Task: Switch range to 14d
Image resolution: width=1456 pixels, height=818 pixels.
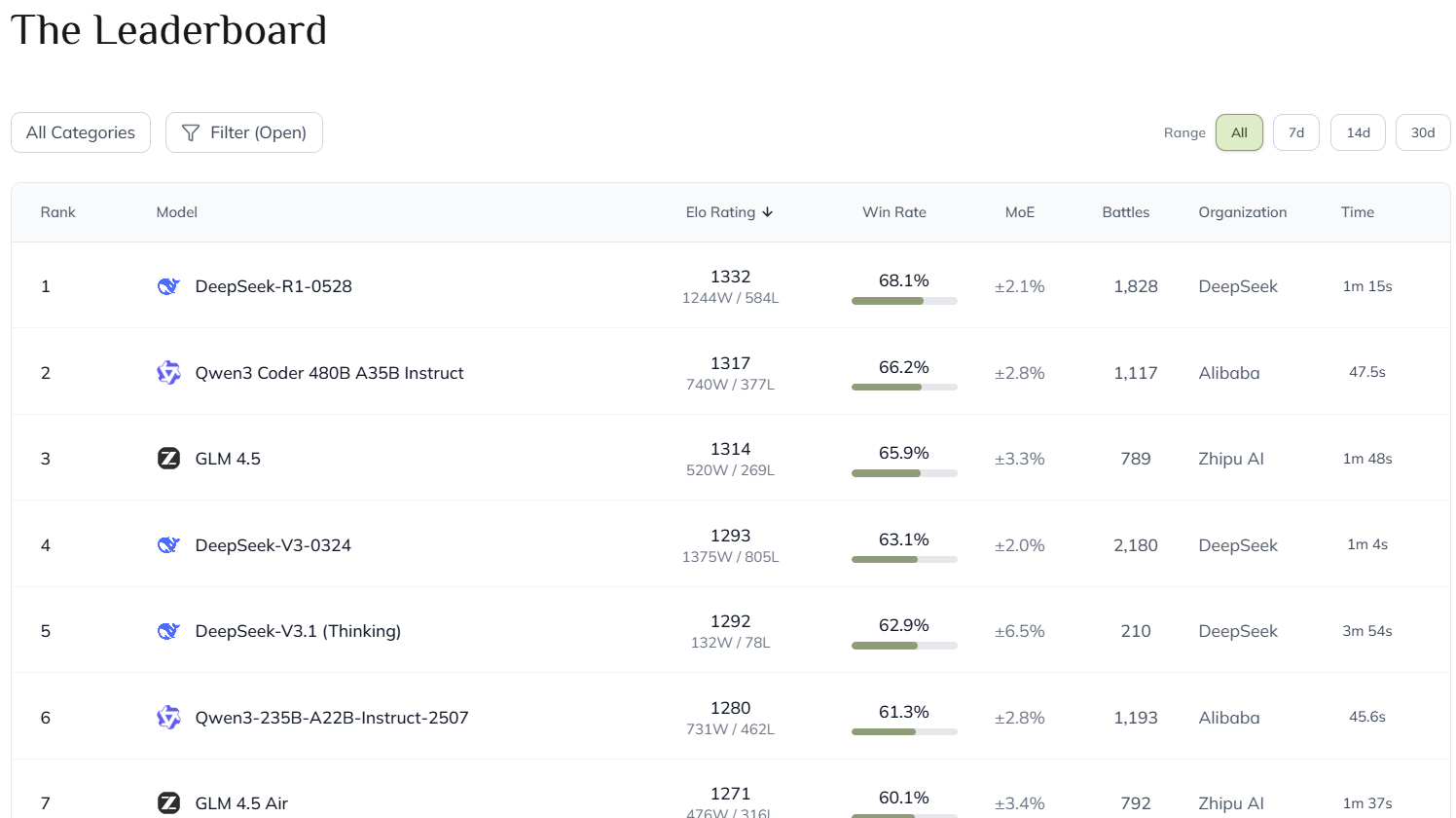Action: [x=1359, y=132]
